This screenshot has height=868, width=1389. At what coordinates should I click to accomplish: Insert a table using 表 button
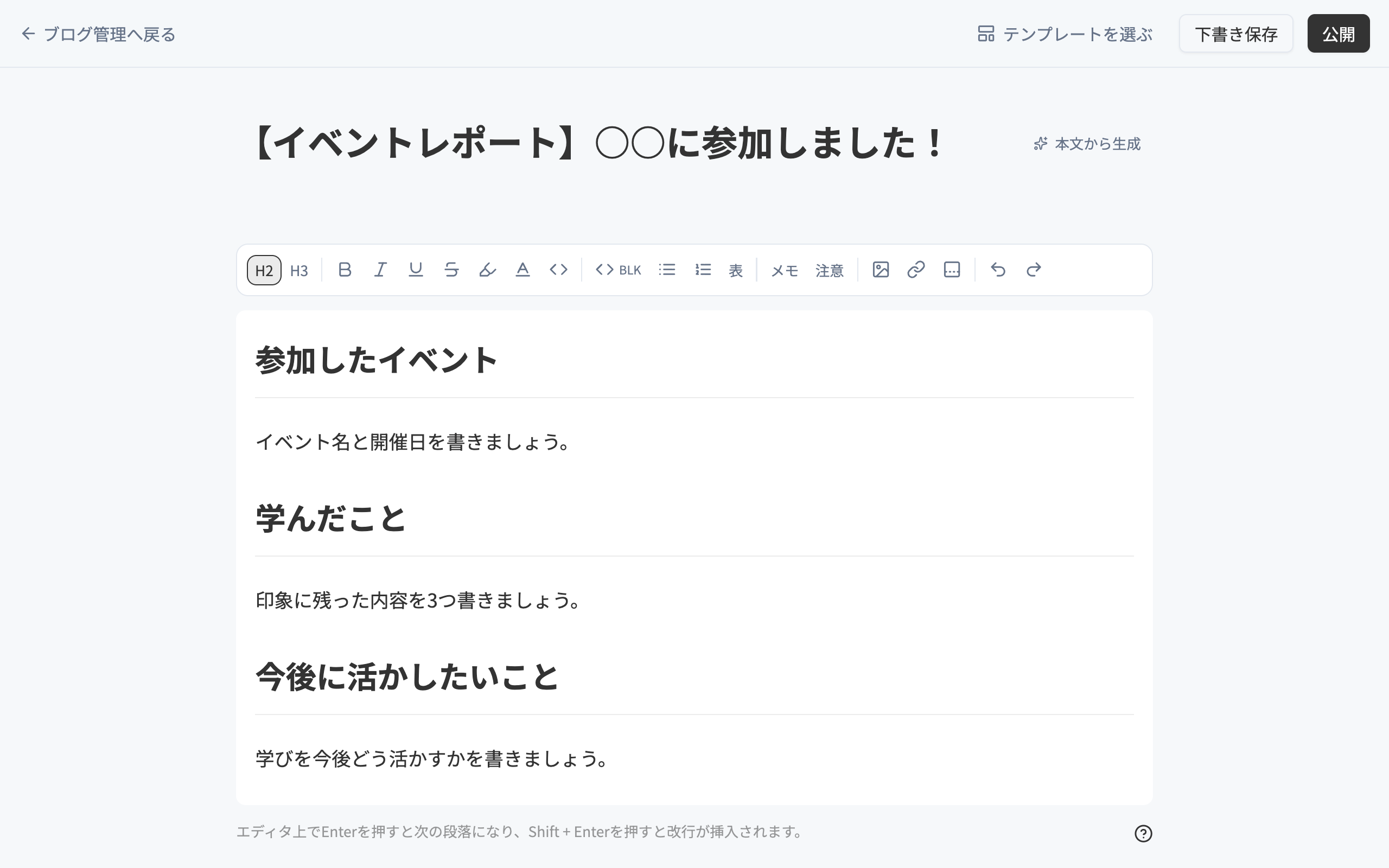[x=736, y=270]
